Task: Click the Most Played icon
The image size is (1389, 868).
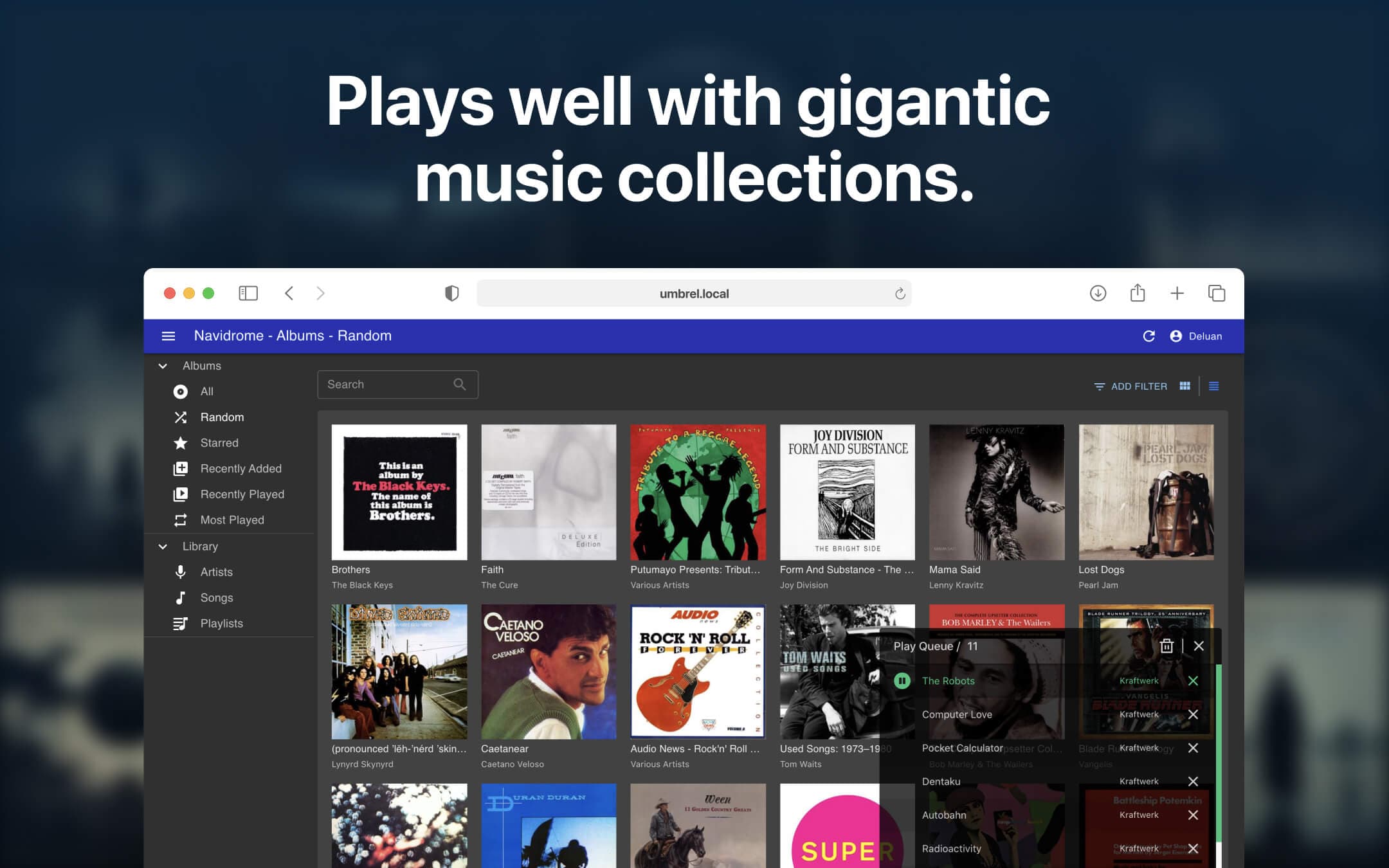Action: point(180,519)
